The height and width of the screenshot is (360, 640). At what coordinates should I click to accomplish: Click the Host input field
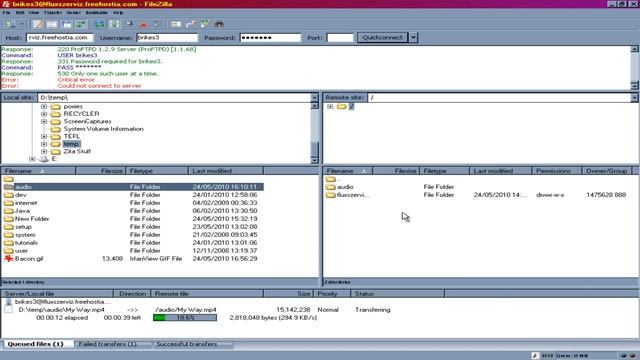tap(60, 38)
